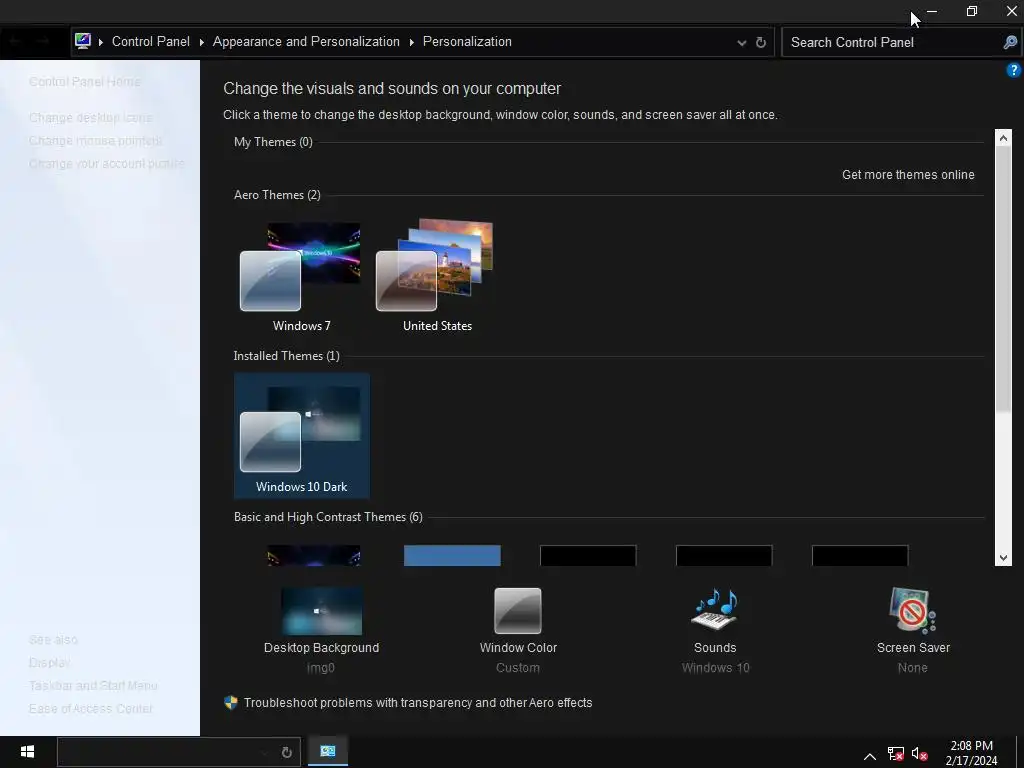1024x768 pixels.
Task: Select the Windows 7 theme
Action: tap(302, 278)
